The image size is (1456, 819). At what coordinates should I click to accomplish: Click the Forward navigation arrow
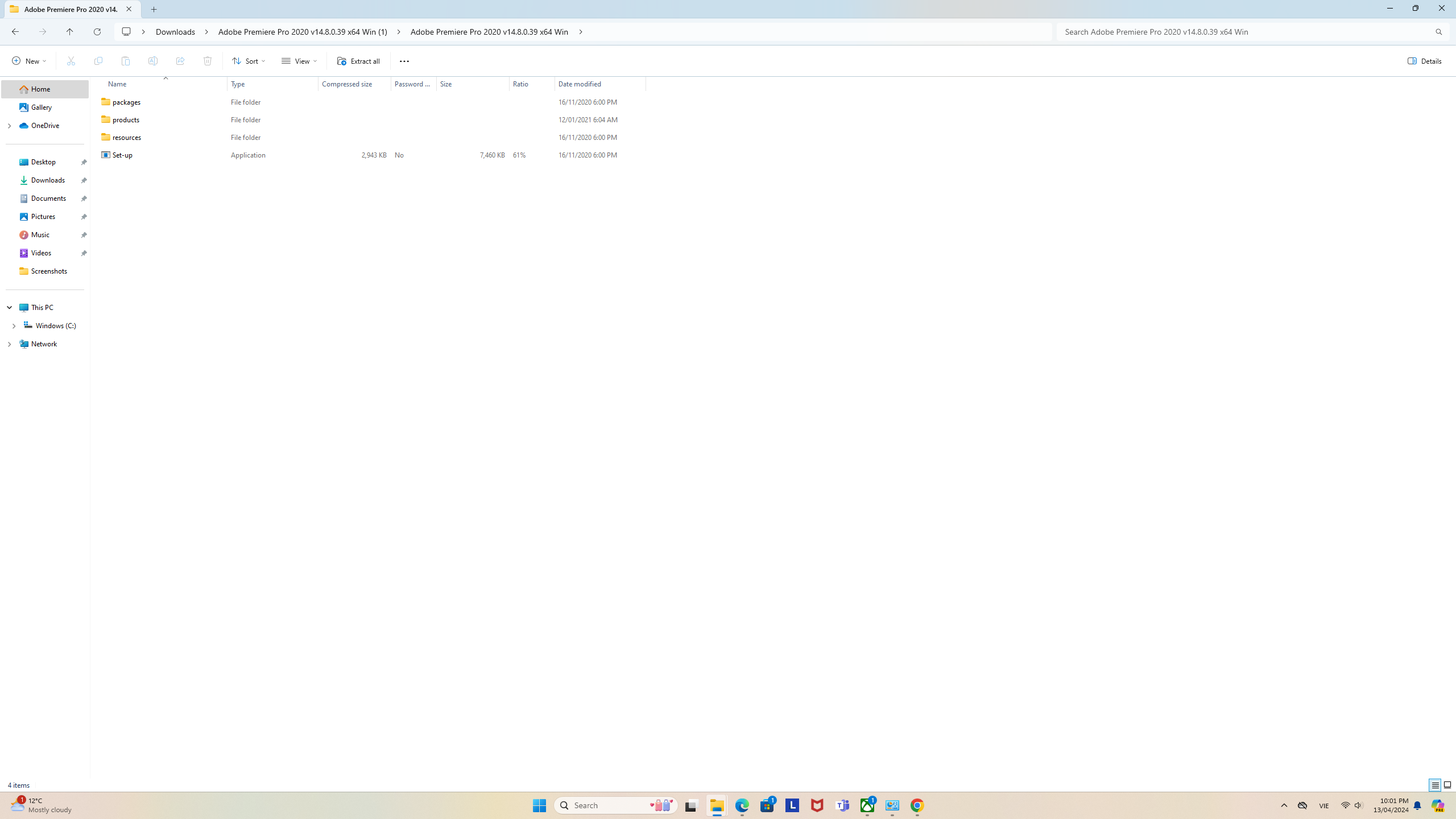pyautogui.click(x=43, y=32)
